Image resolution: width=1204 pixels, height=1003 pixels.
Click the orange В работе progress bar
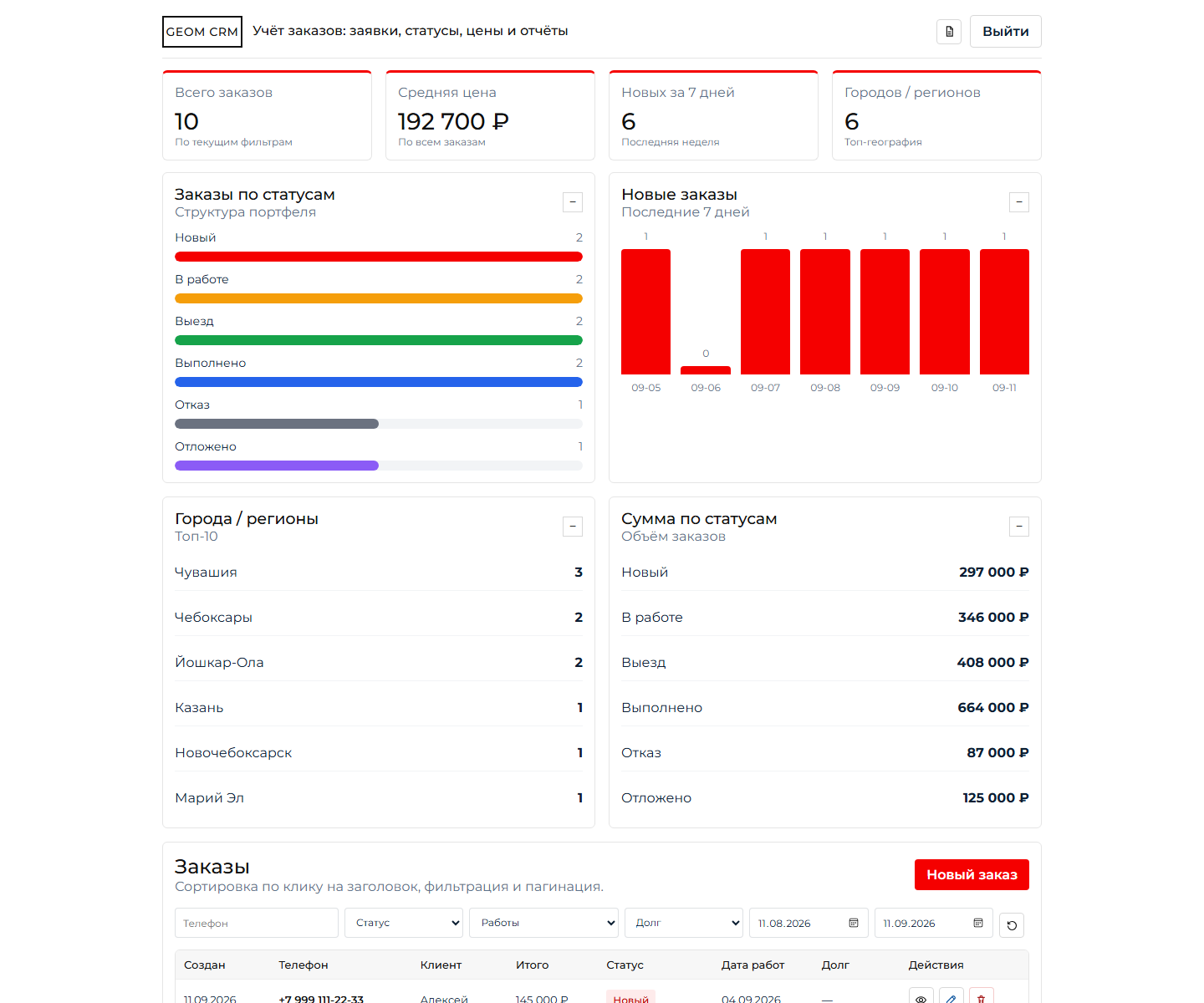[379, 298]
